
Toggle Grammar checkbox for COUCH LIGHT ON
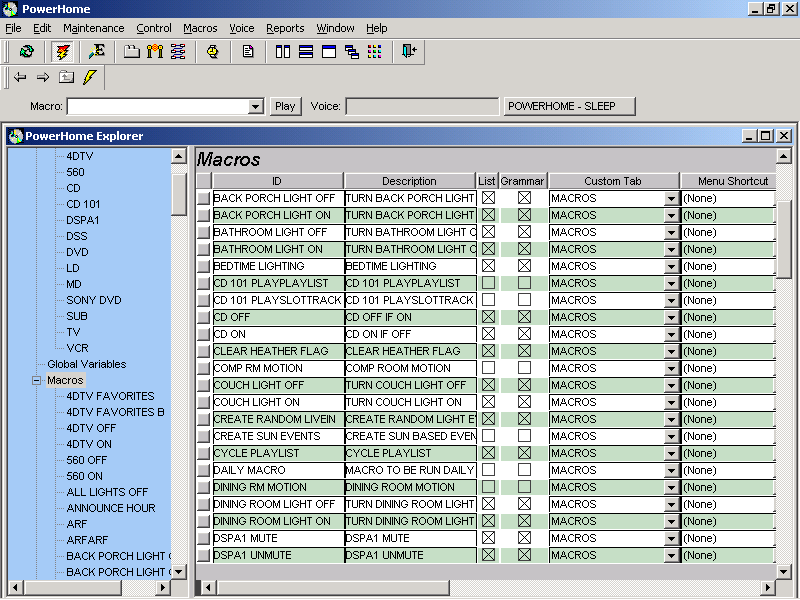[x=524, y=402]
